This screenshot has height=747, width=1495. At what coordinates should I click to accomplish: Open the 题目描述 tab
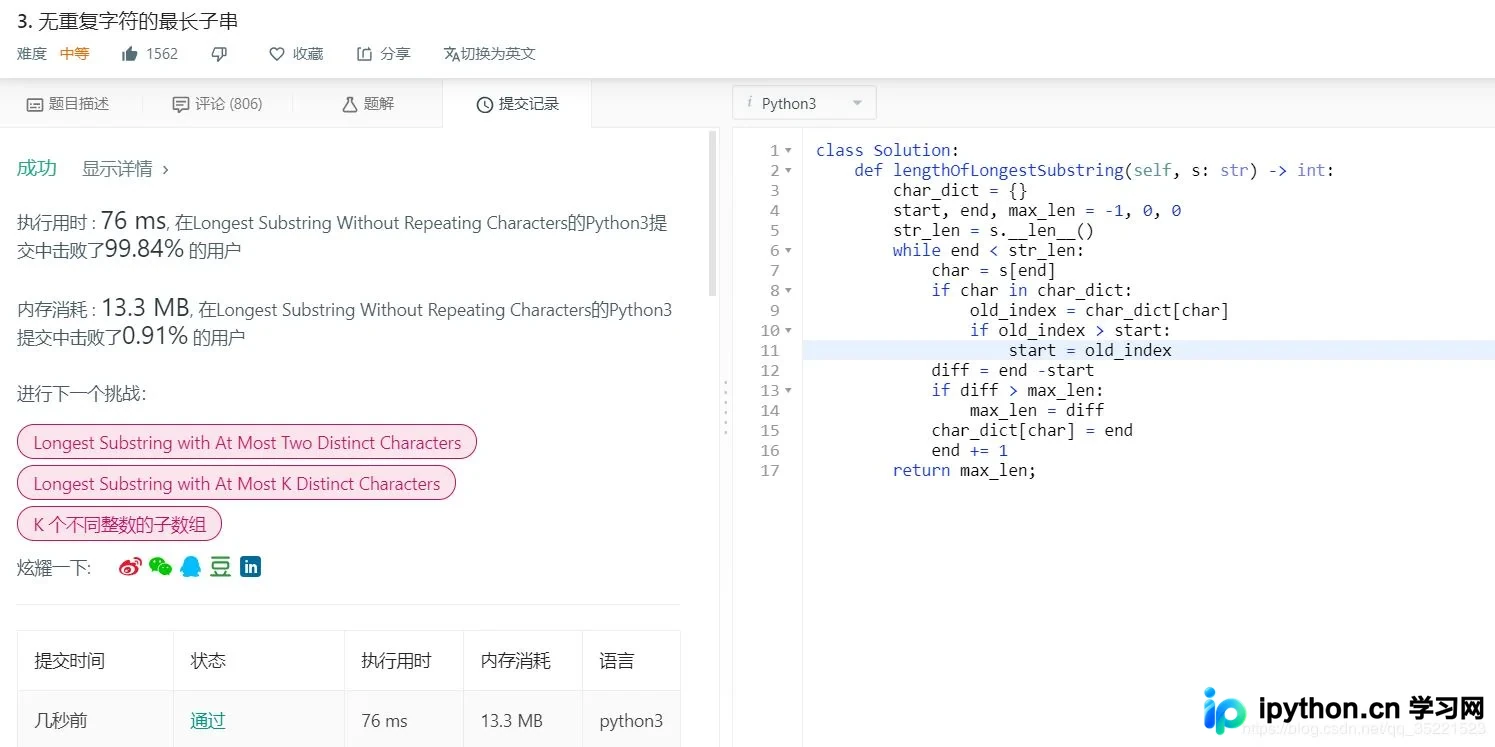tap(68, 104)
